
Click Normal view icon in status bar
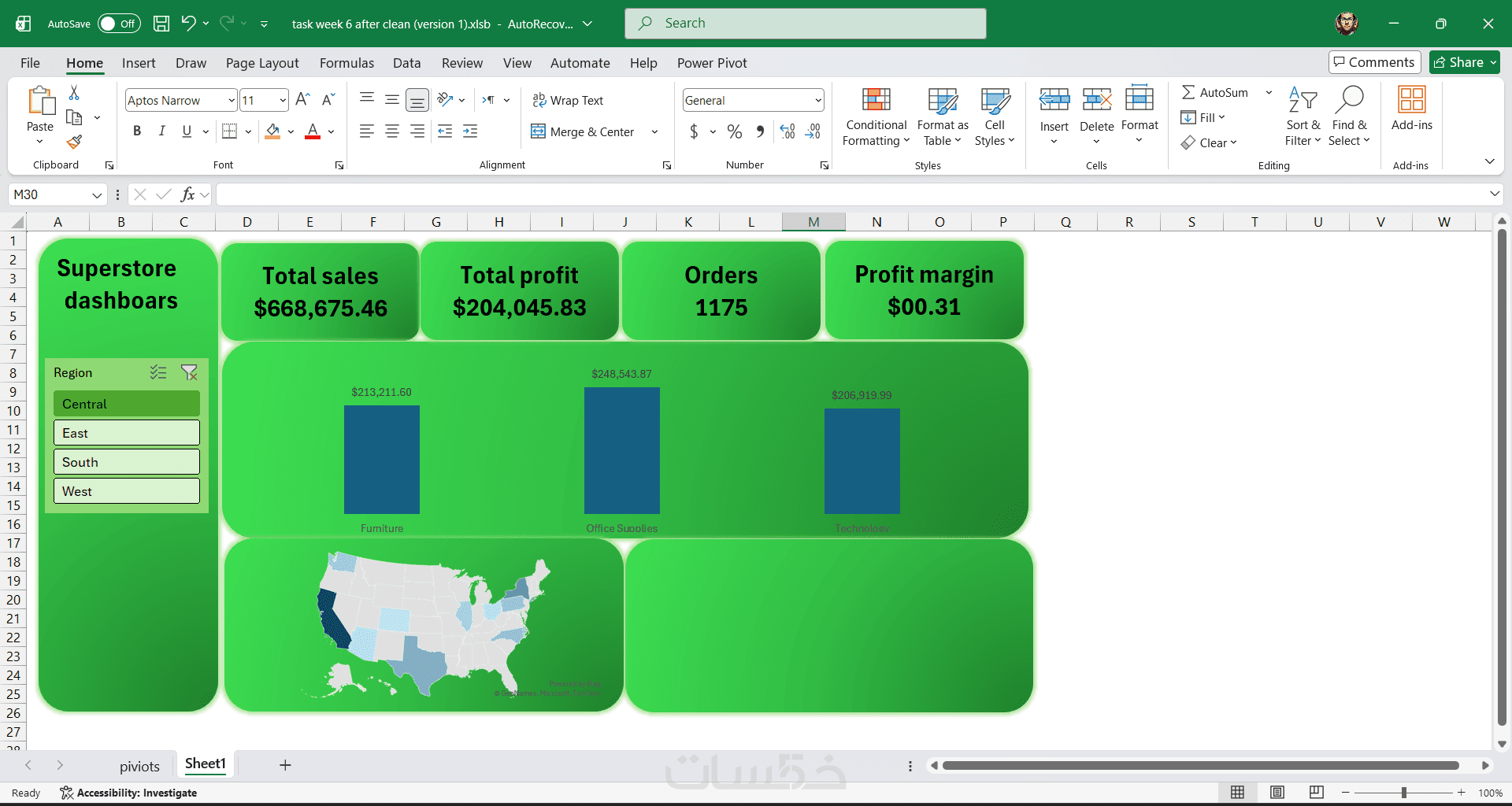tap(1238, 793)
